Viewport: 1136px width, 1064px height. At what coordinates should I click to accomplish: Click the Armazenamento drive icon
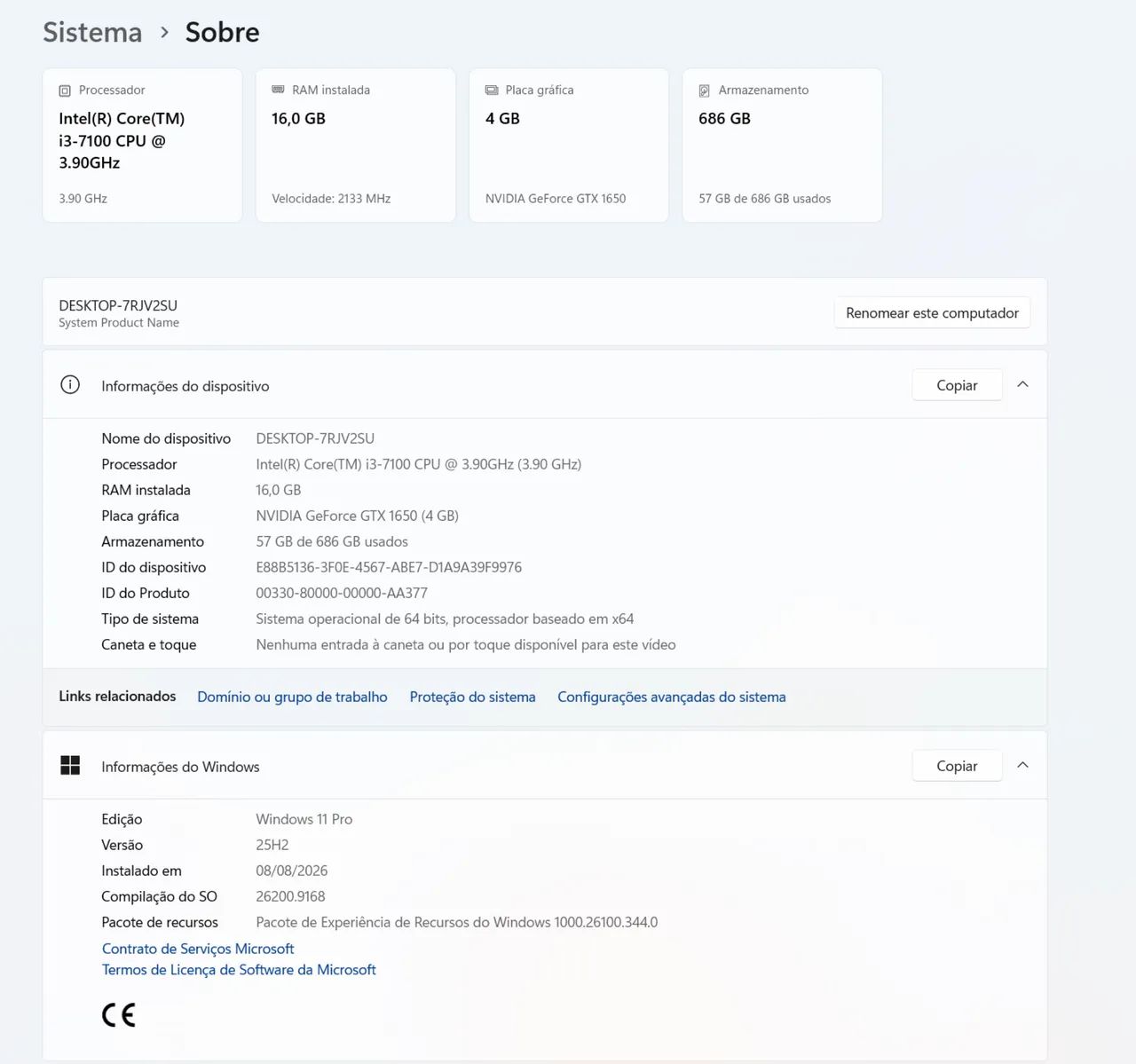click(x=704, y=91)
